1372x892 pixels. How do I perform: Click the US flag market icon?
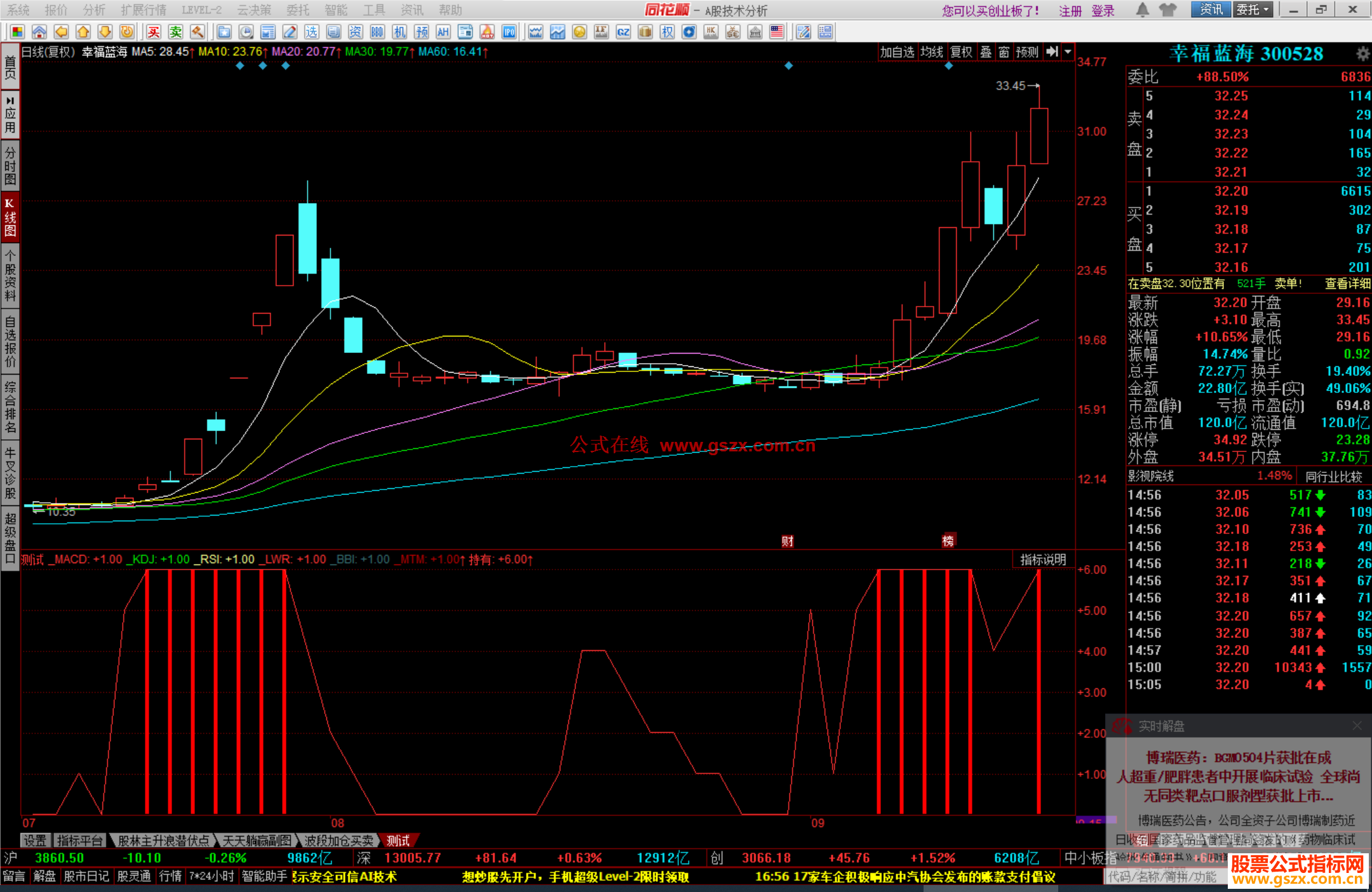pyautogui.click(x=777, y=32)
